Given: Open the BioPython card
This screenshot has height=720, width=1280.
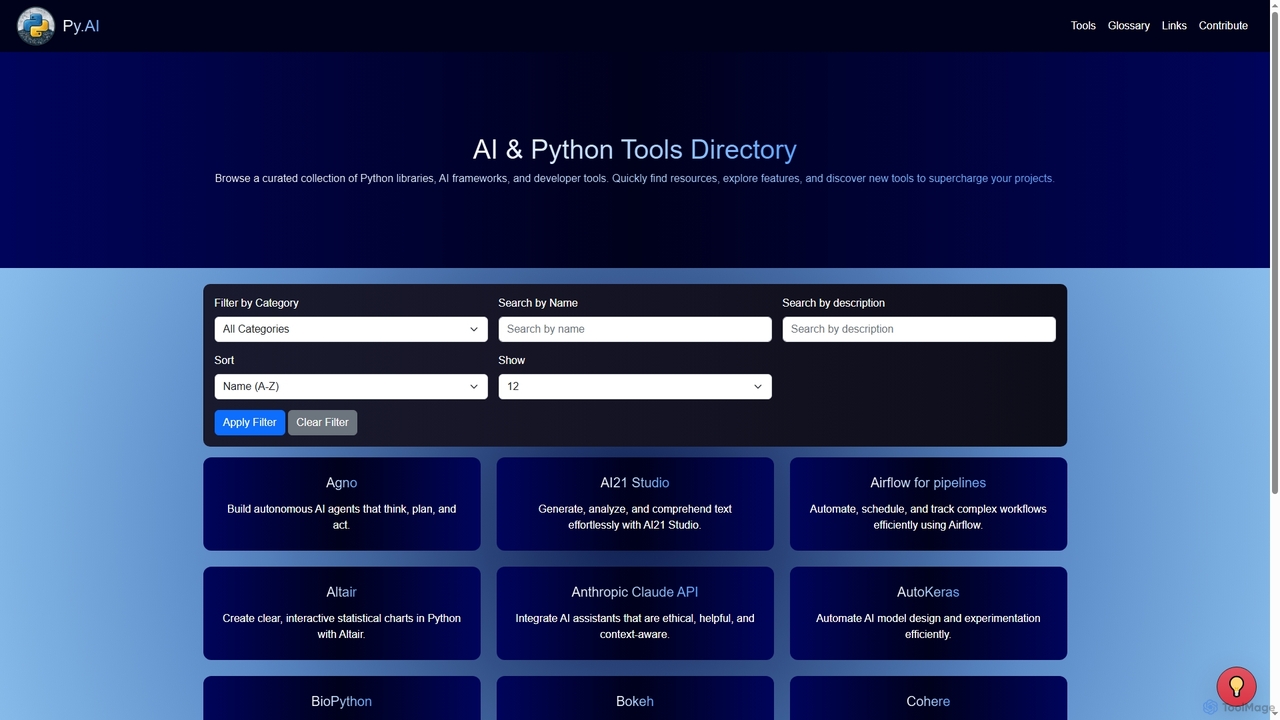Looking at the screenshot, I should click(x=342, y=698).
